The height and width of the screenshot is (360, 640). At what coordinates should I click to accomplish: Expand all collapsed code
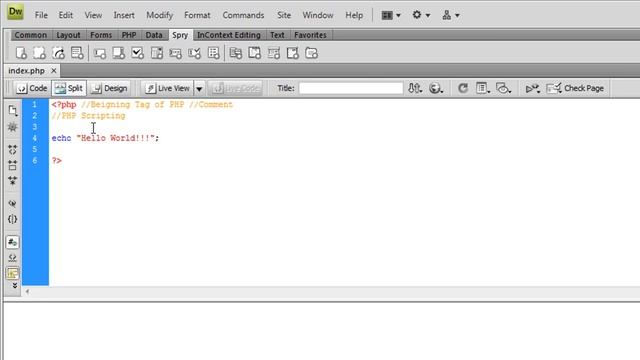(13, 180)
